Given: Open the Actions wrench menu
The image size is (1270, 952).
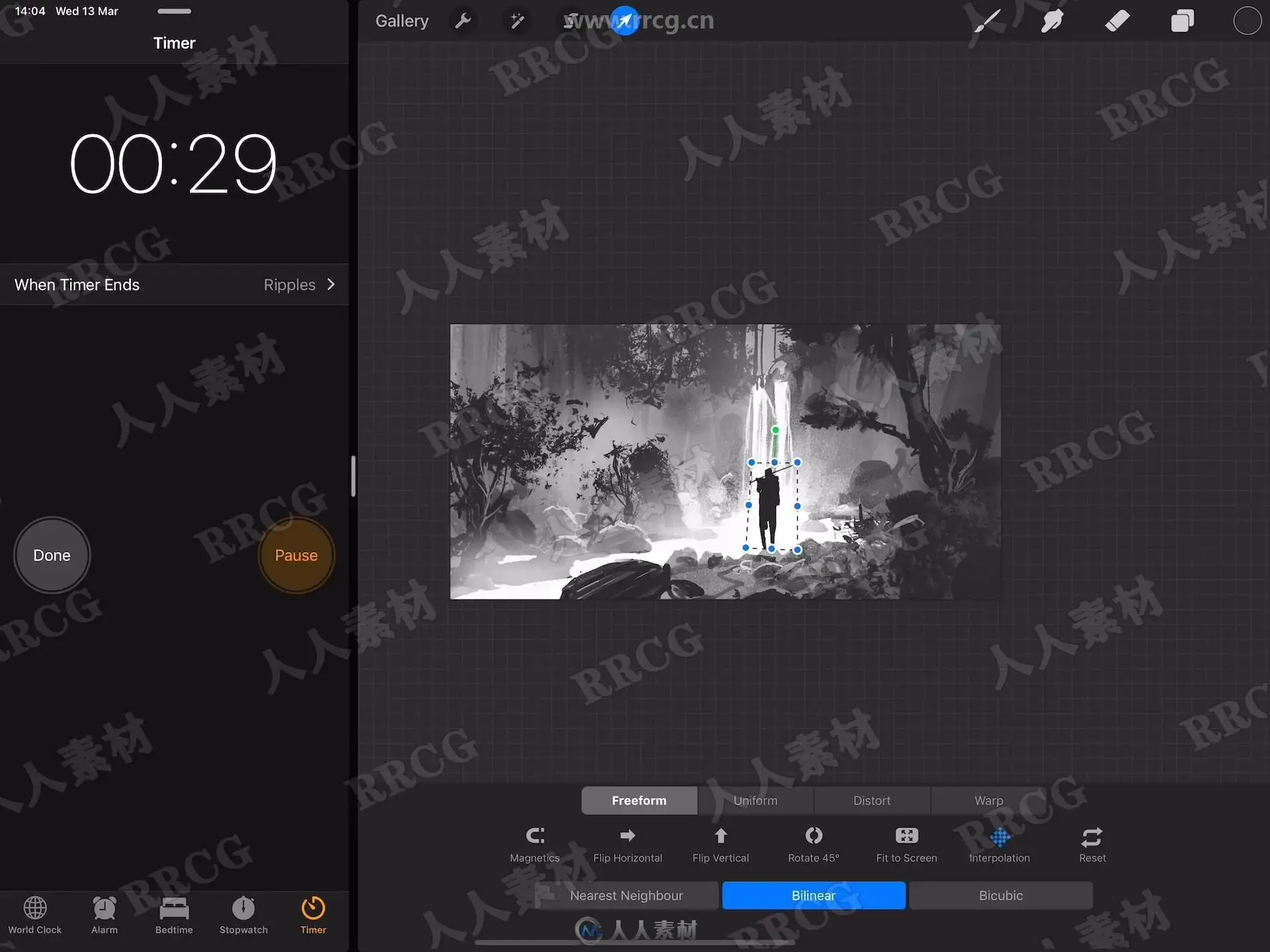Looking at the screenshot, I should click(x=463, y=21).
